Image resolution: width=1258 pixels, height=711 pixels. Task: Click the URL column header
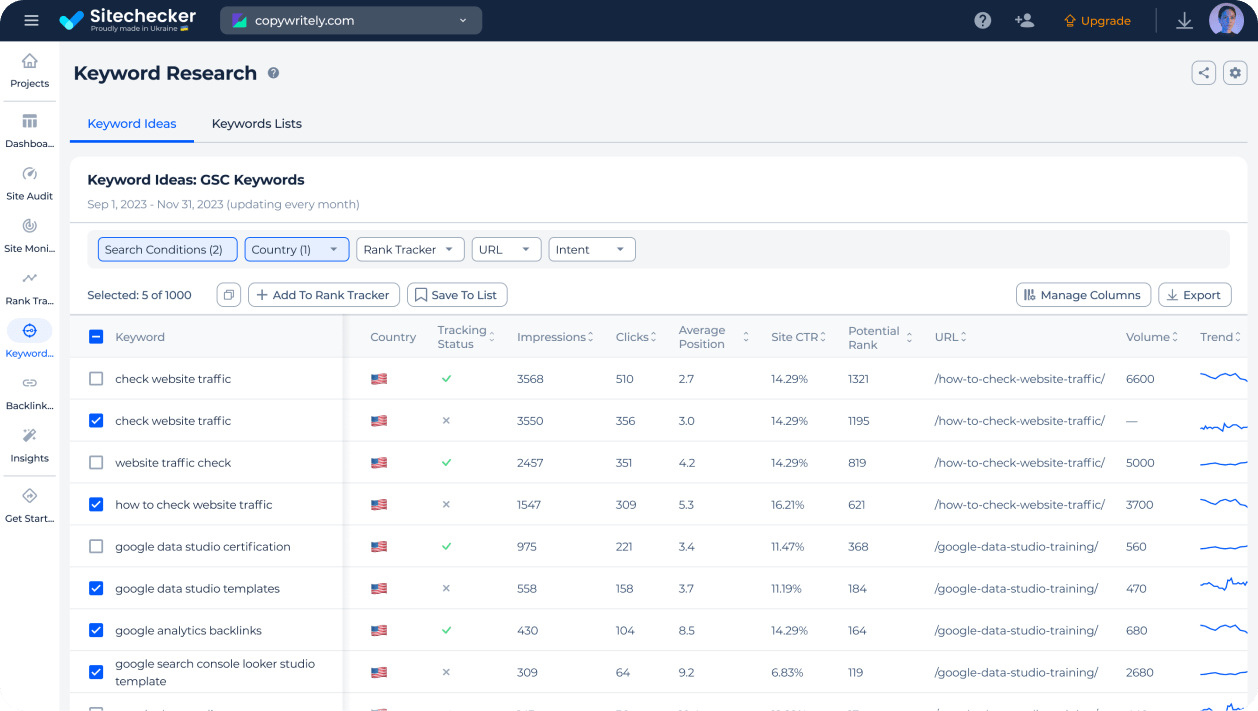pos(951,337)
